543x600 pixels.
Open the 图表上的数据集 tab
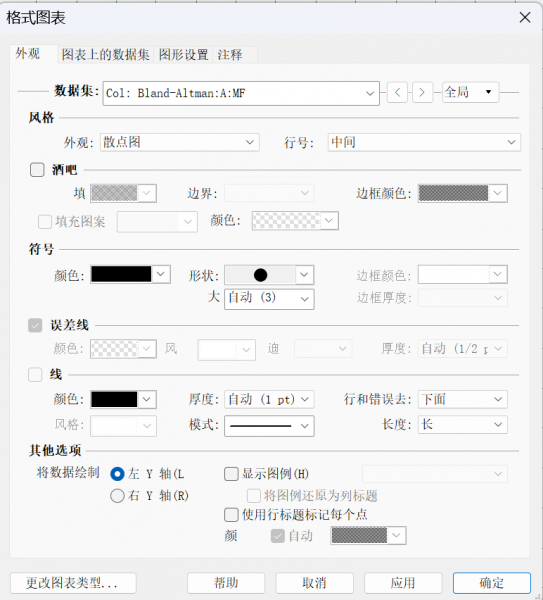[x=106, y=55]
